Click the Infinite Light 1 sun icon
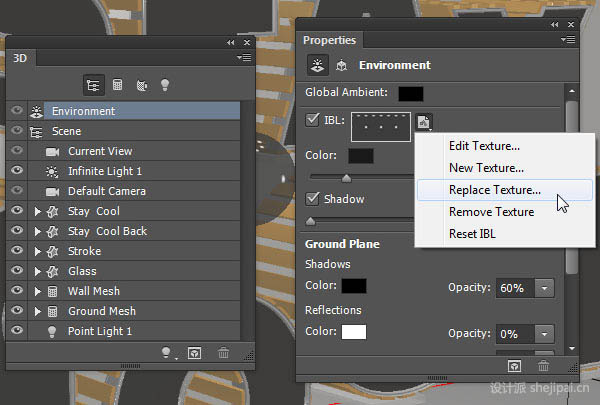Viewport: 600px width, 405px height. [52, 171]
